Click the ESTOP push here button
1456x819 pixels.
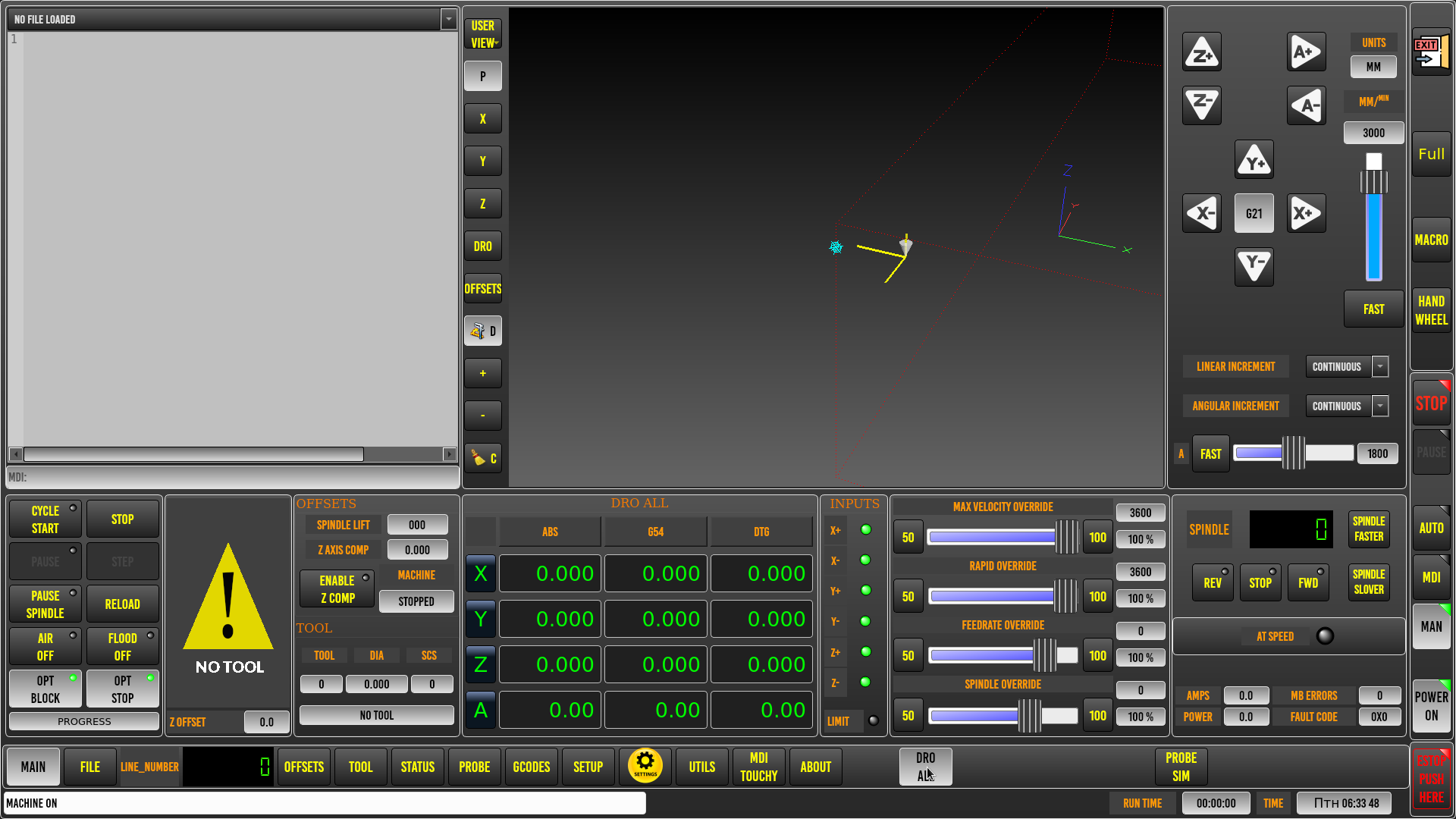pos(1431,779)
